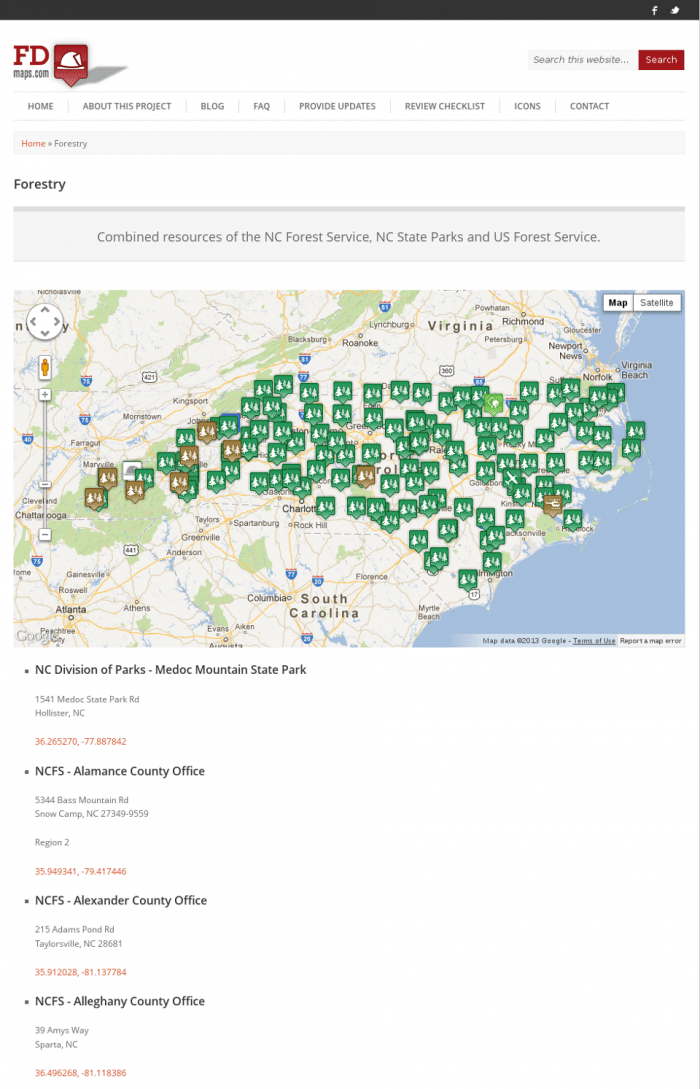Focus the Search this website field
Screen dimensions: 700x1089
[583, 60]
